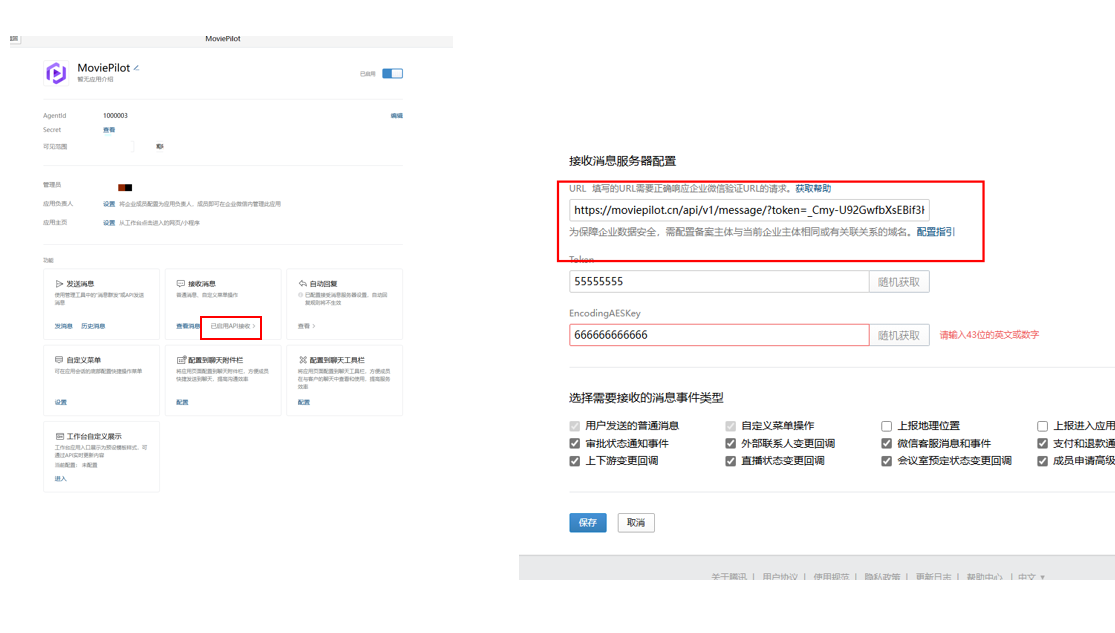Click 编辑 next to the AgentId row
1115x633 pixels.
[397, 115]
